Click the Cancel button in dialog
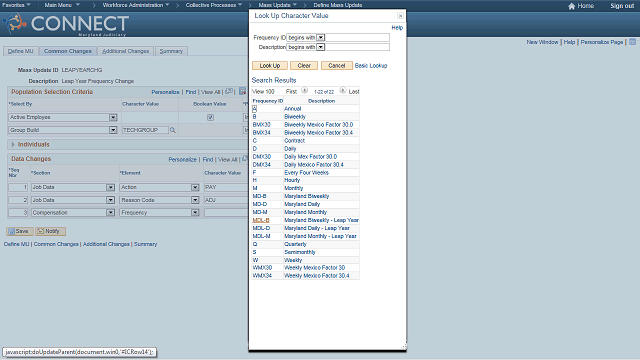This screenshot has height=360, width=640. (x=337, y=66)
